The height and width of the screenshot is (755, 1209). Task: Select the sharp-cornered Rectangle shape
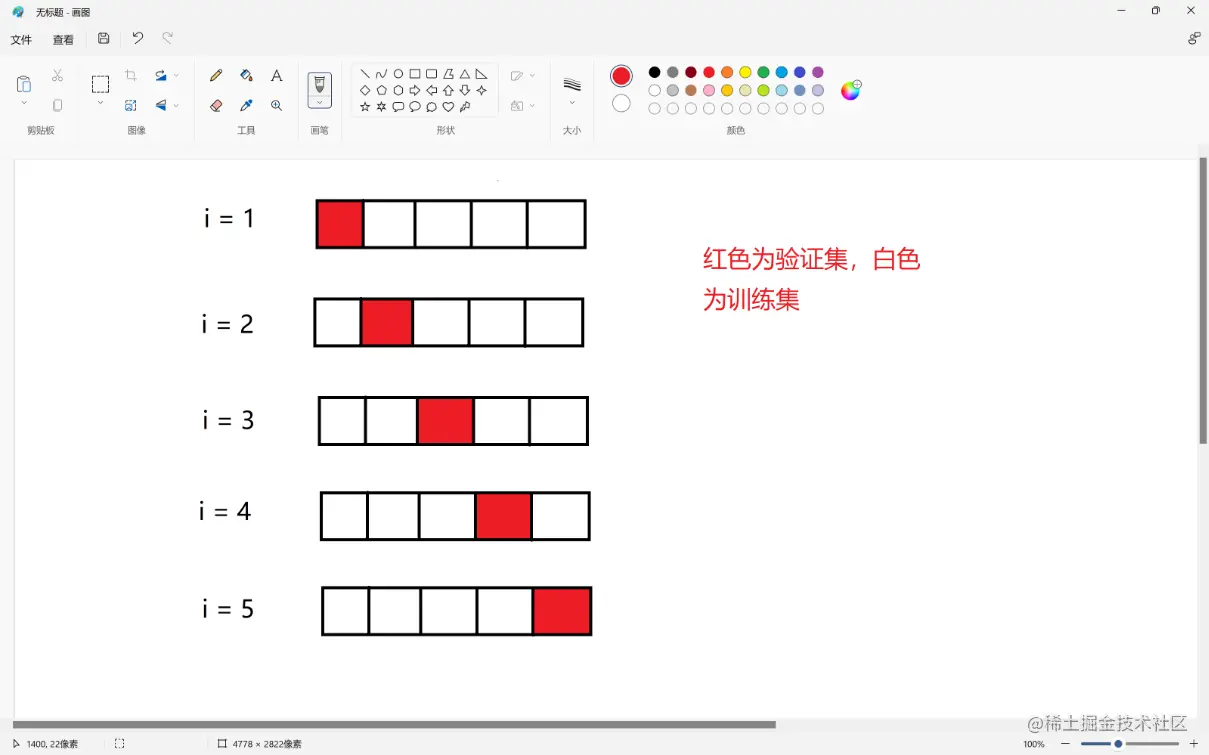pos(415,74)
